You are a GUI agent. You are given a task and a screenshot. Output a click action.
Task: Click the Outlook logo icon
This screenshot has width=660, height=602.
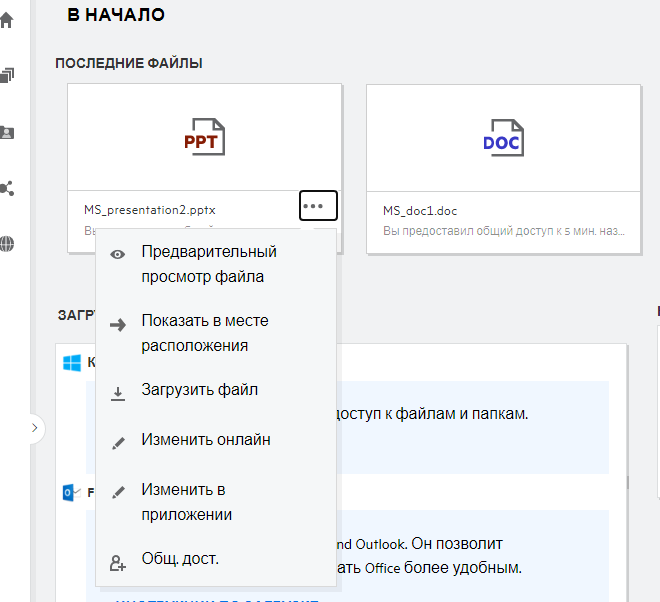pos(72,492)
